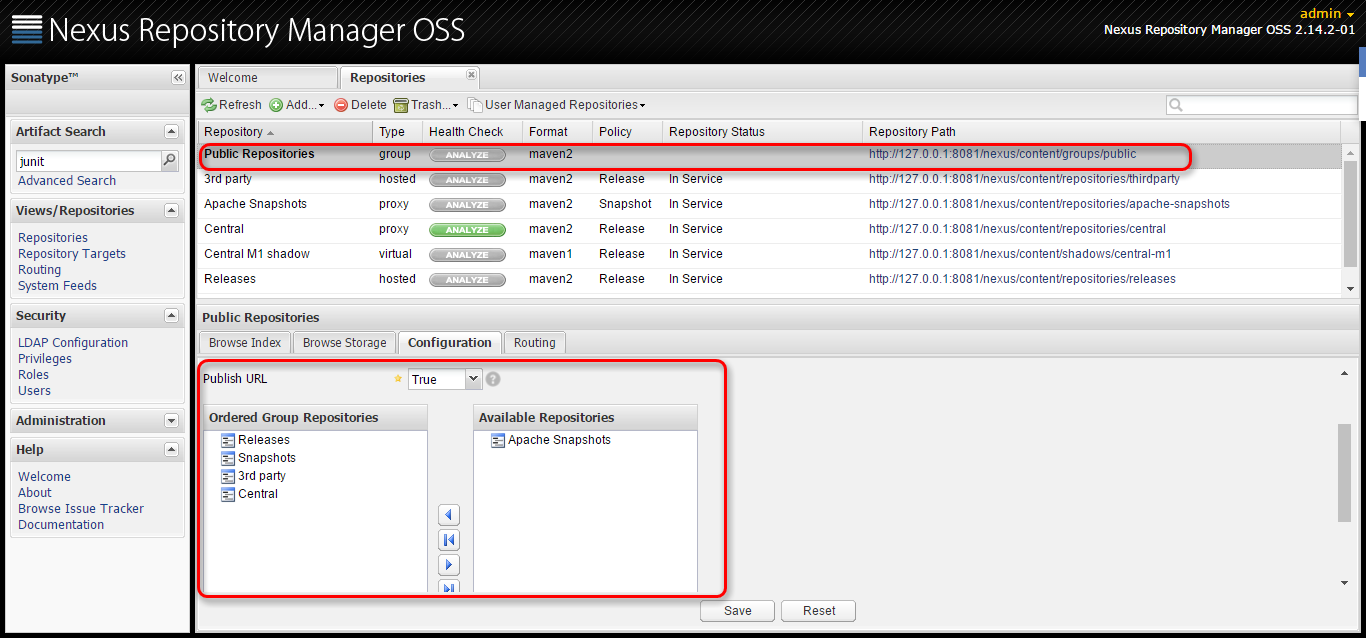Screen dimensions: 1366x638
Task: Open the Trash dropdown menu
Action: tap(426, 105)
